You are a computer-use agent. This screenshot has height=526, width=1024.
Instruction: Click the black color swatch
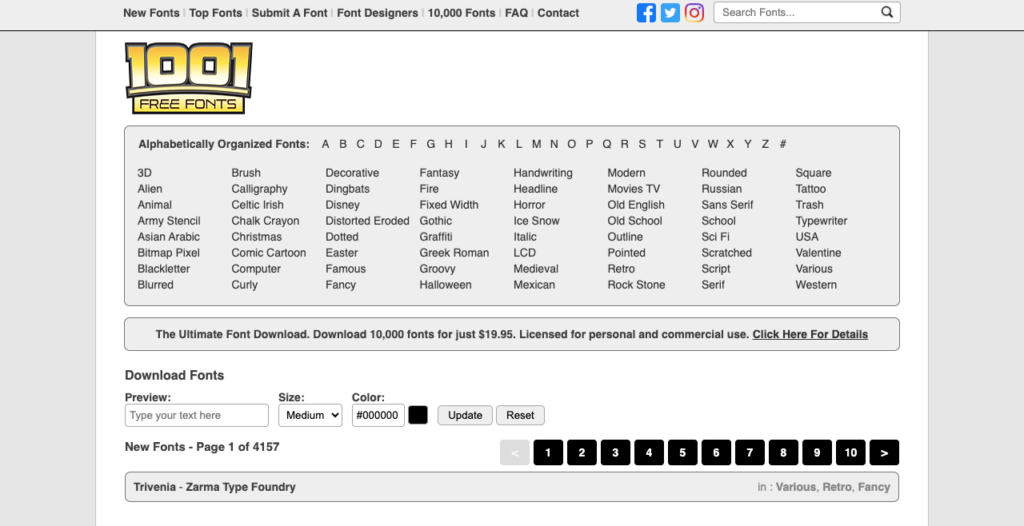click(418, 415)
